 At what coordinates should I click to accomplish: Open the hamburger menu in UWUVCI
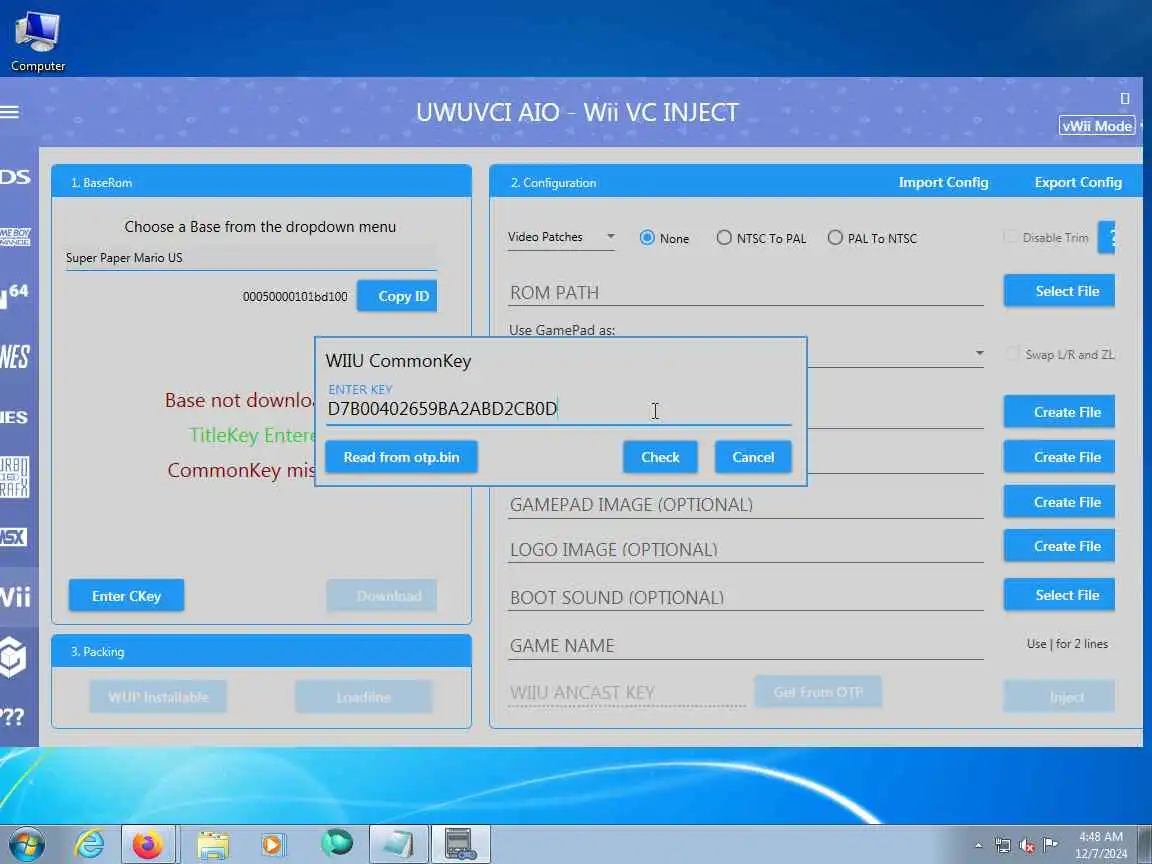10,112
